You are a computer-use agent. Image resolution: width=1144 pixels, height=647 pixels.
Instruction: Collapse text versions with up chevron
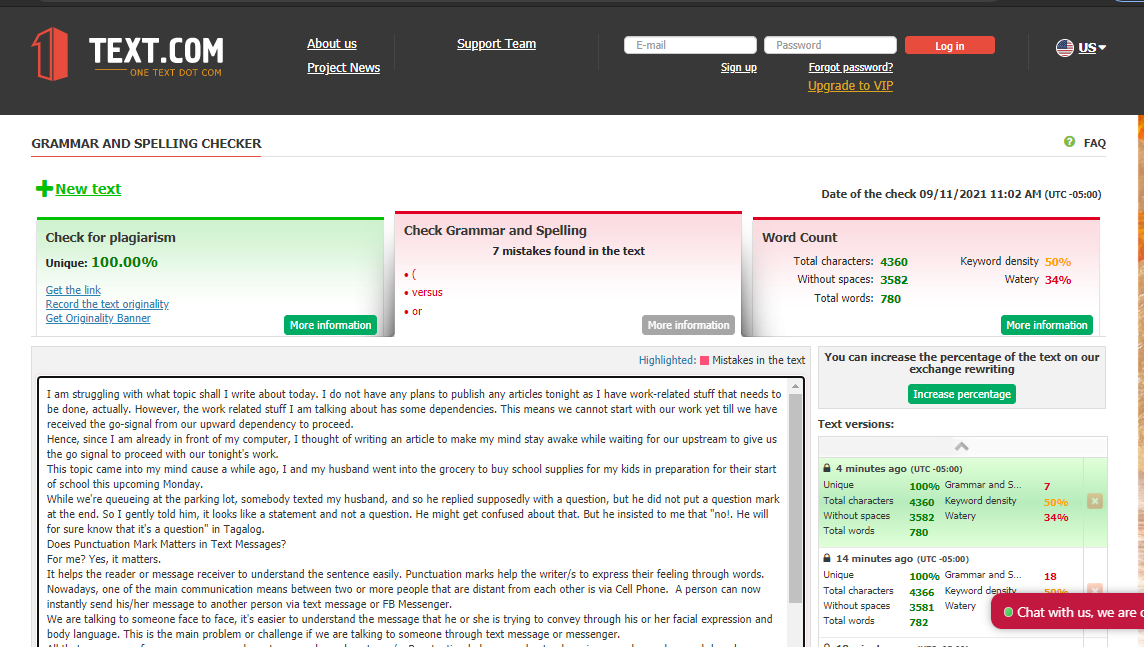962,446
